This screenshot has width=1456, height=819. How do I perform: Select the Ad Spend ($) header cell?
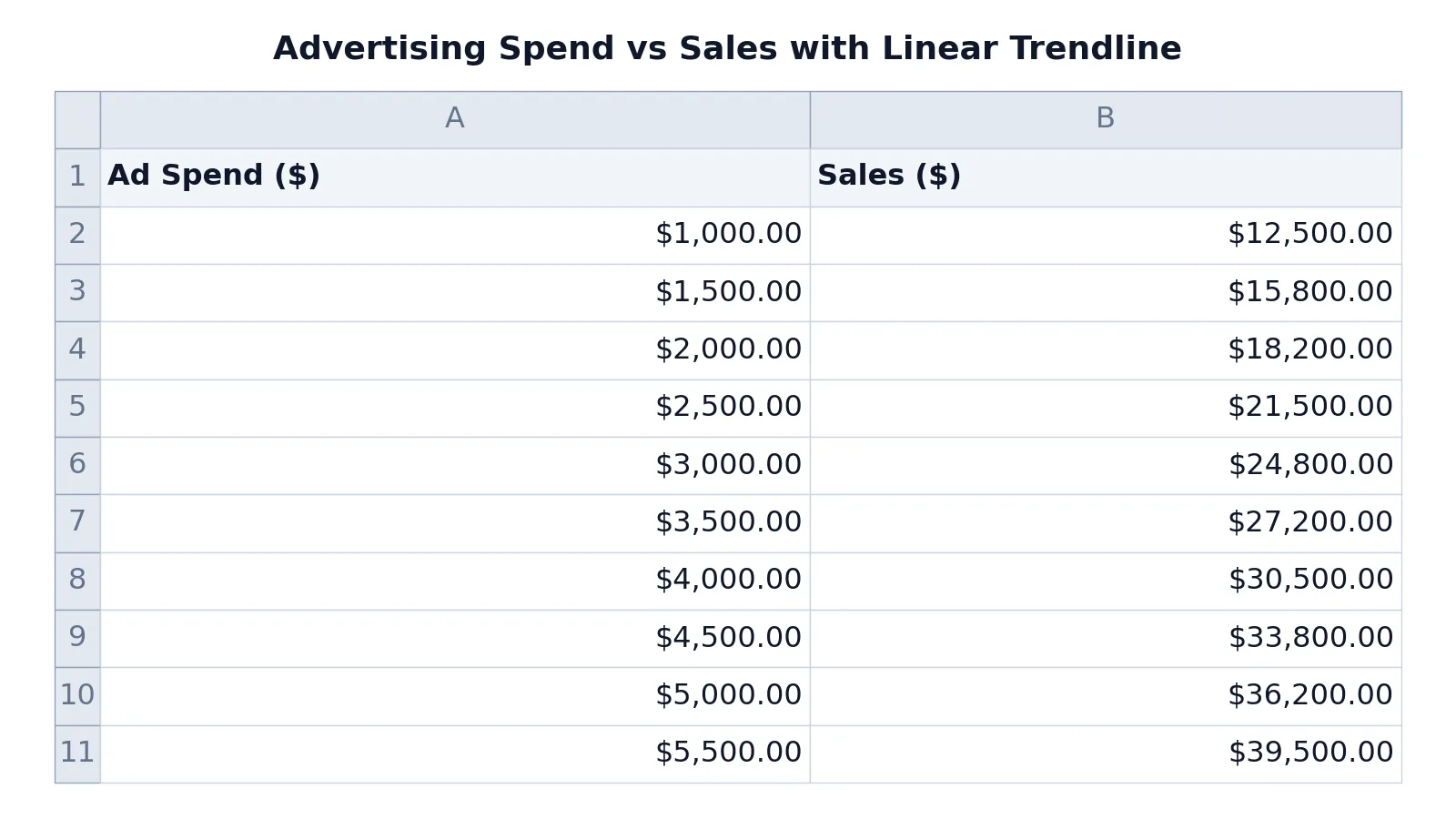point(455,177)
